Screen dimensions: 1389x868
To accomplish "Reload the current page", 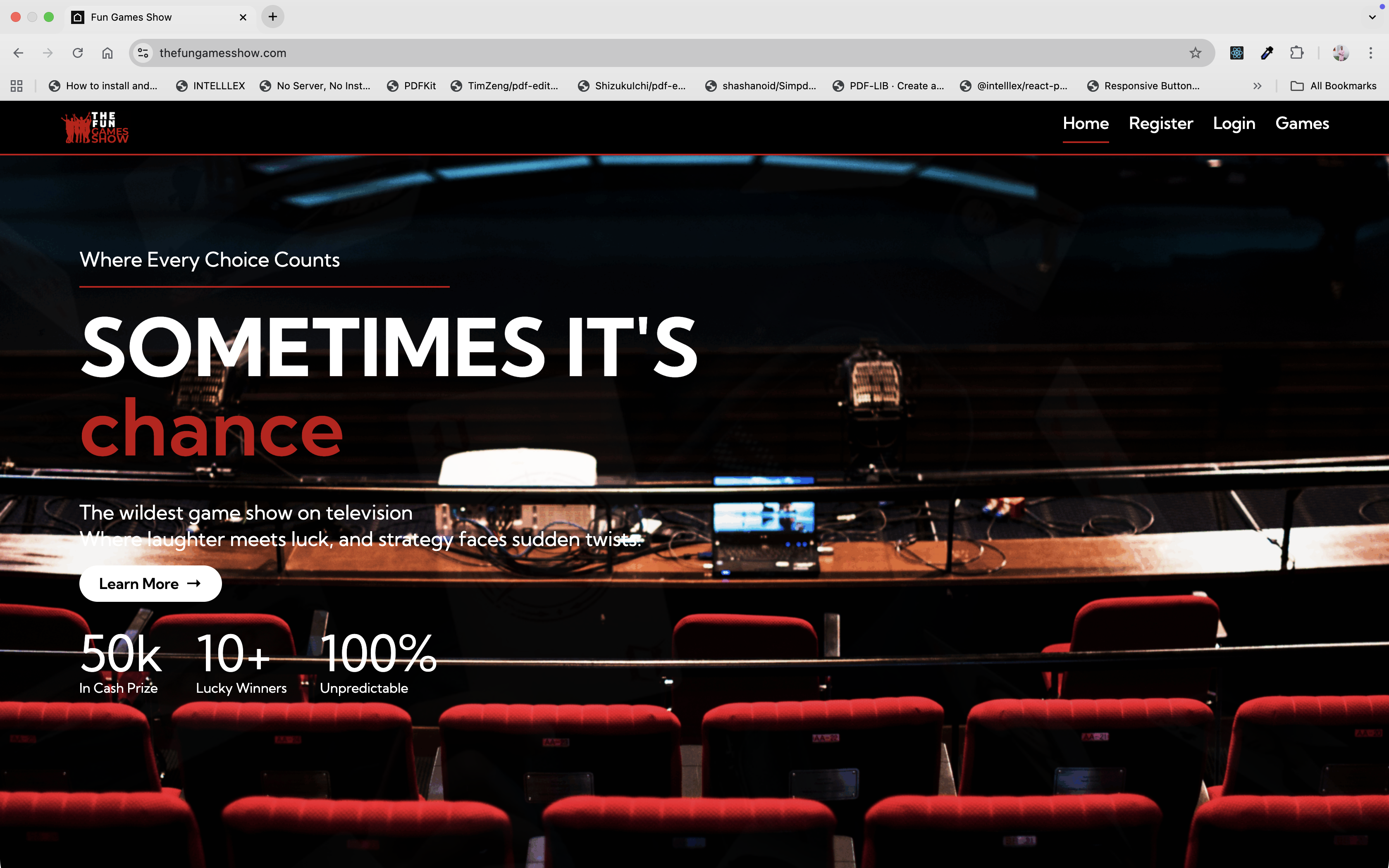I will 77,53.
